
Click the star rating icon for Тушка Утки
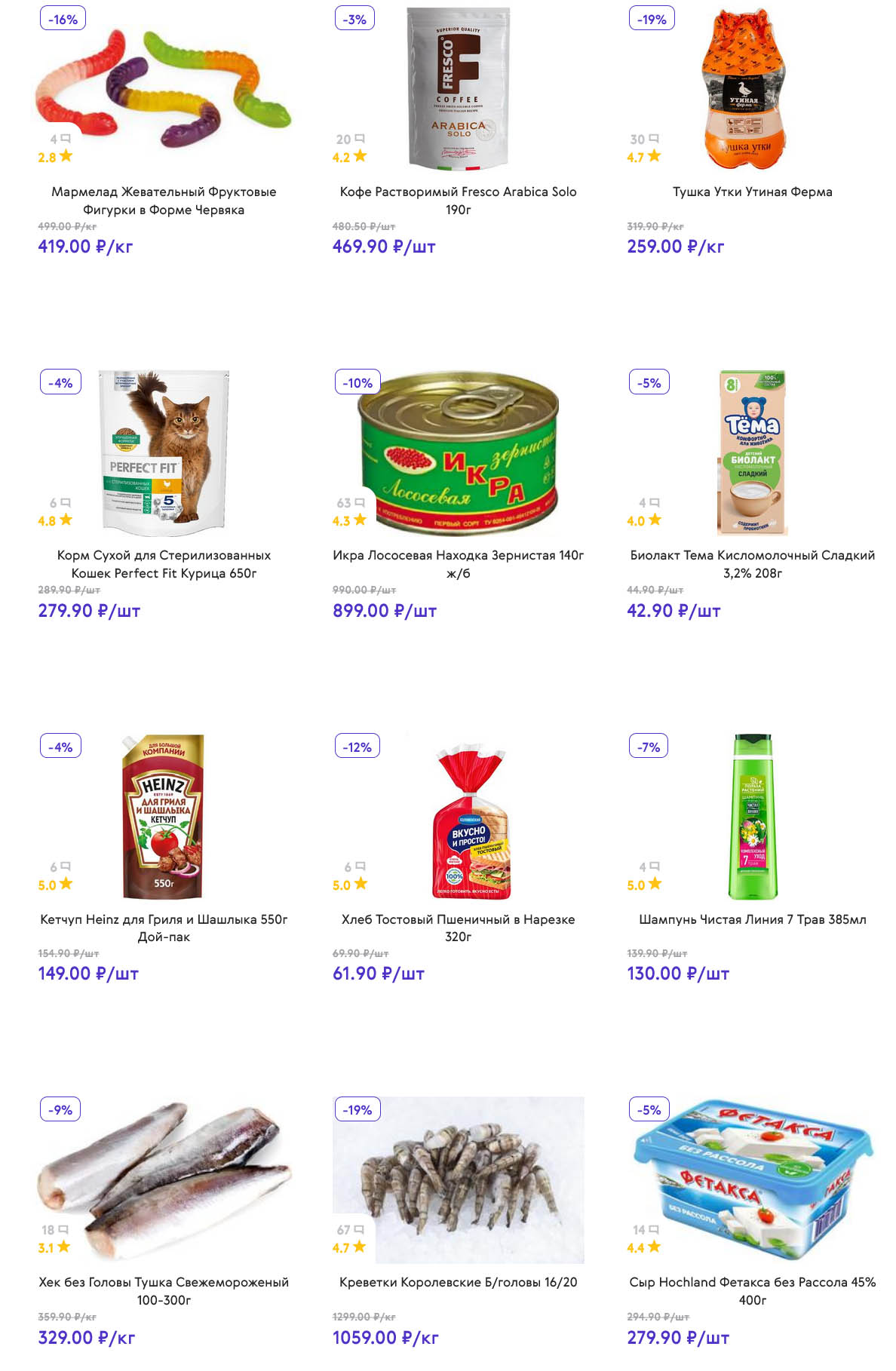(654, 156)
